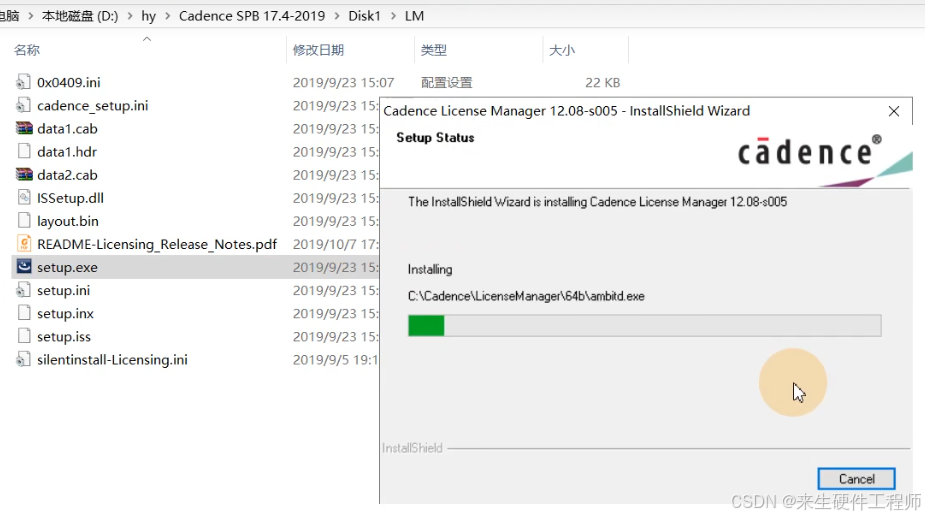Select the file name silentinstall-Licensing.ini

(112, 359)
